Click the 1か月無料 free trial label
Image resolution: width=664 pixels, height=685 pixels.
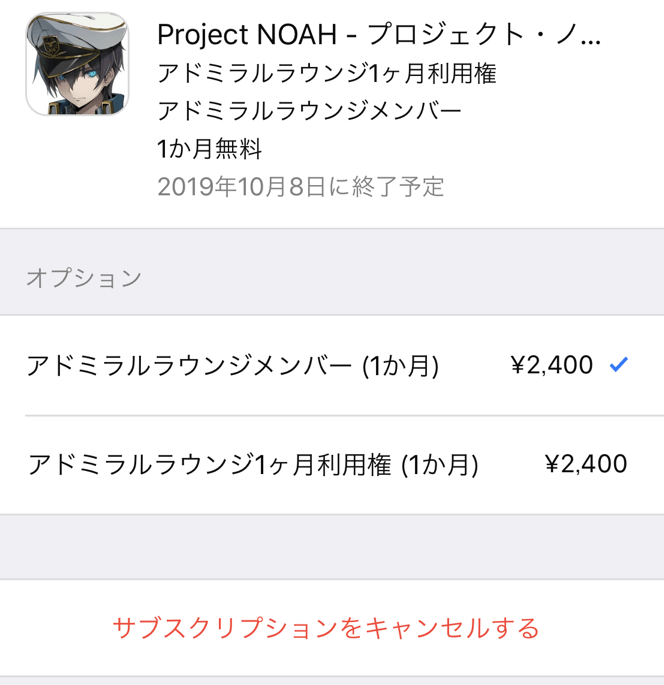coord(210,149)
